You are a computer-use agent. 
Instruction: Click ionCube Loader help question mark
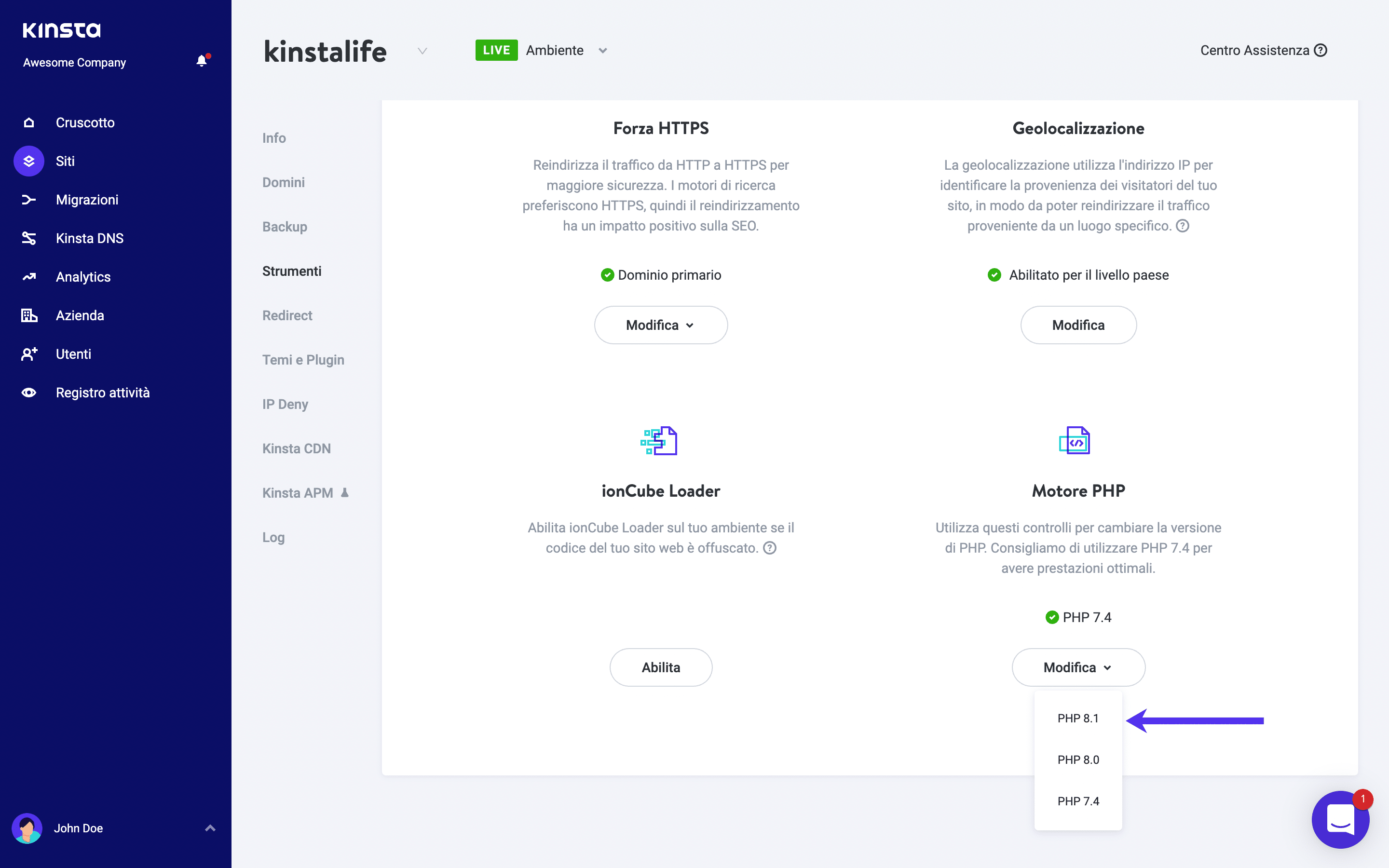point(770,548)
